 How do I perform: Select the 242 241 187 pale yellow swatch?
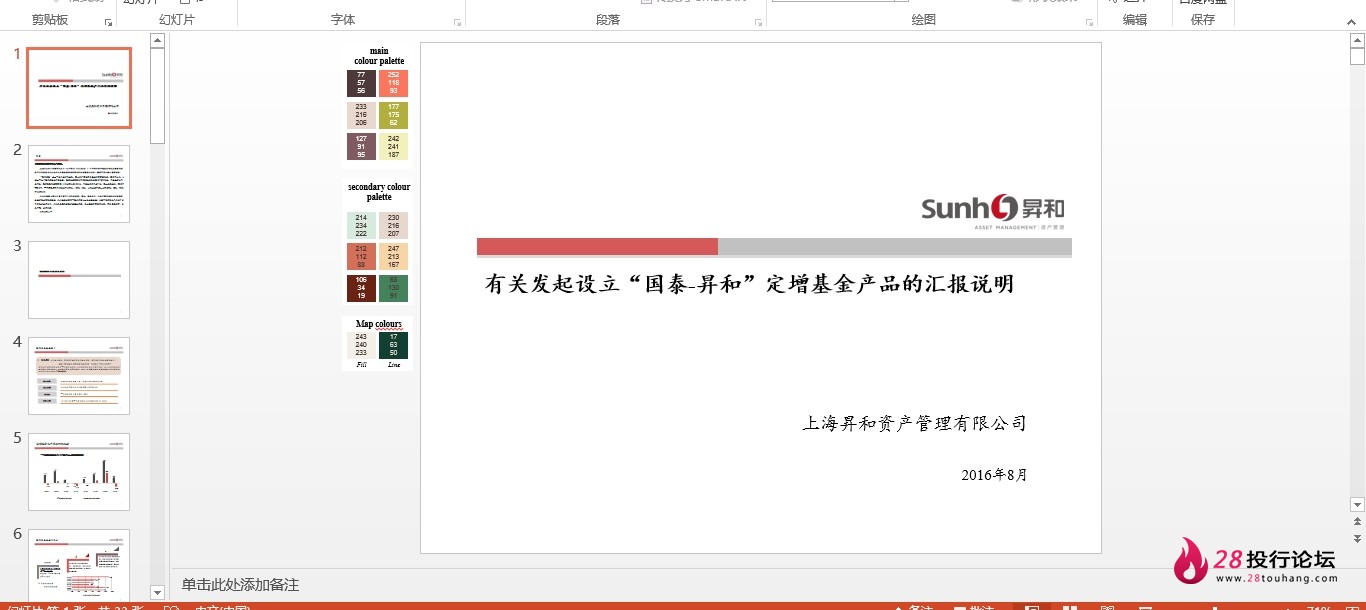pyautogui.click(x=393, y=147)
